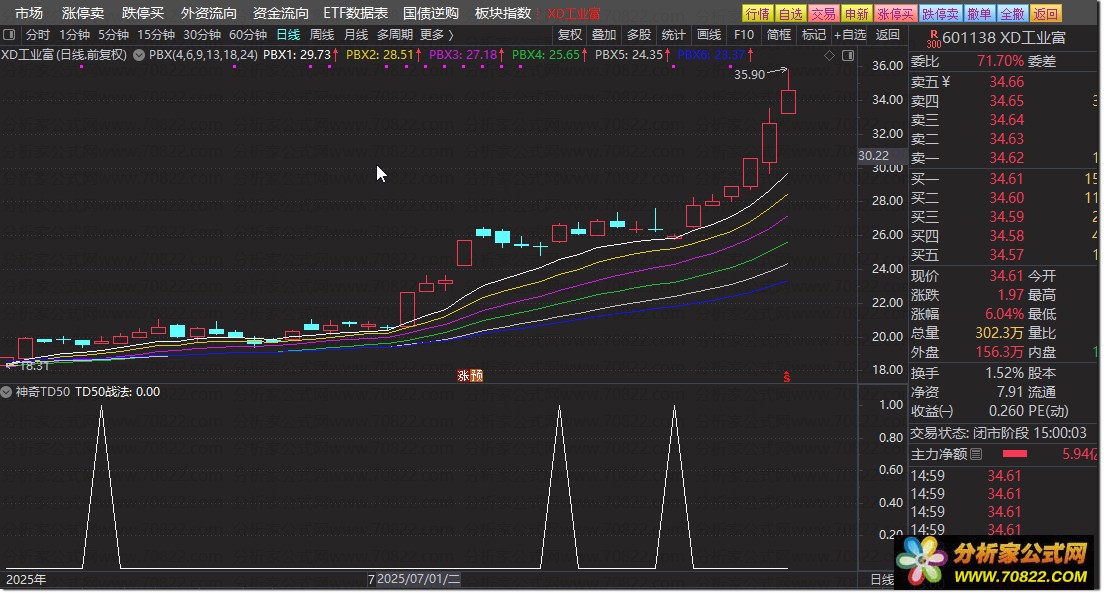Screen dimensions: 1104x593
Task: Click the pink 涨停买 button
Action: [896, 13]
